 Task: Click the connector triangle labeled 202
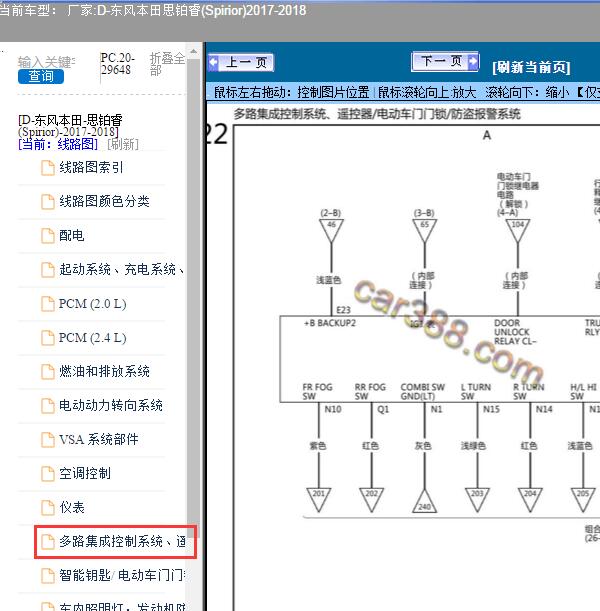tap(371, 499)
